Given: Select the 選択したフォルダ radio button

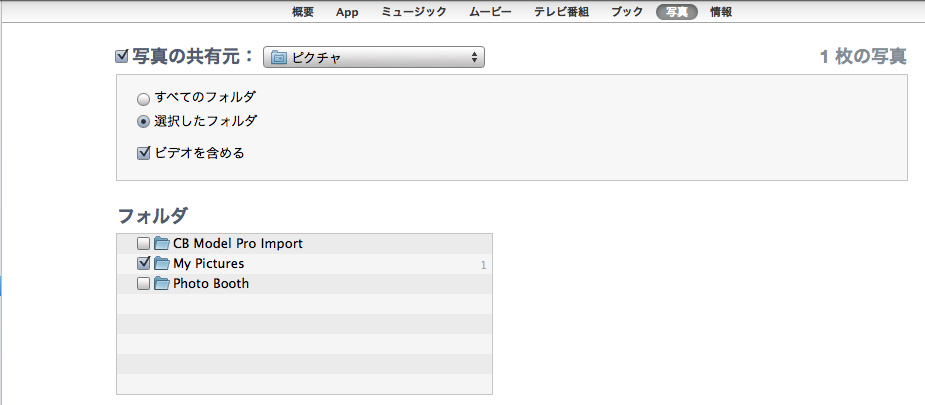Looking at the screenshot, I should [143, 121].
